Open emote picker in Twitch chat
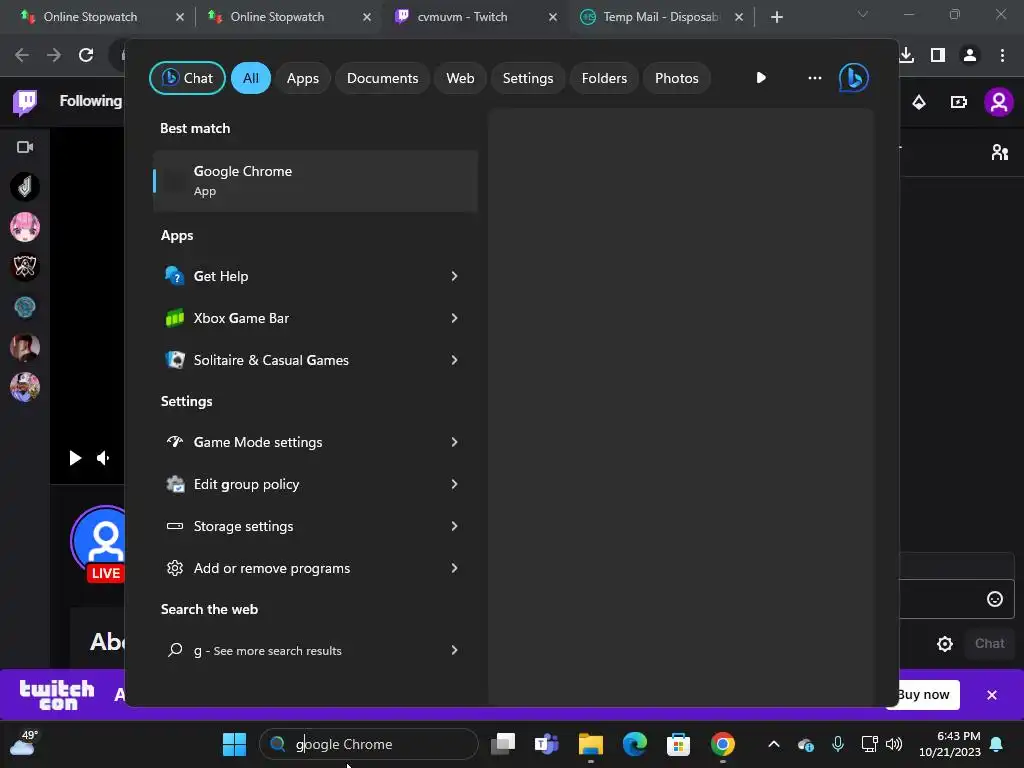This screenshot has height=768, width=1024. (x=995, y=599)
